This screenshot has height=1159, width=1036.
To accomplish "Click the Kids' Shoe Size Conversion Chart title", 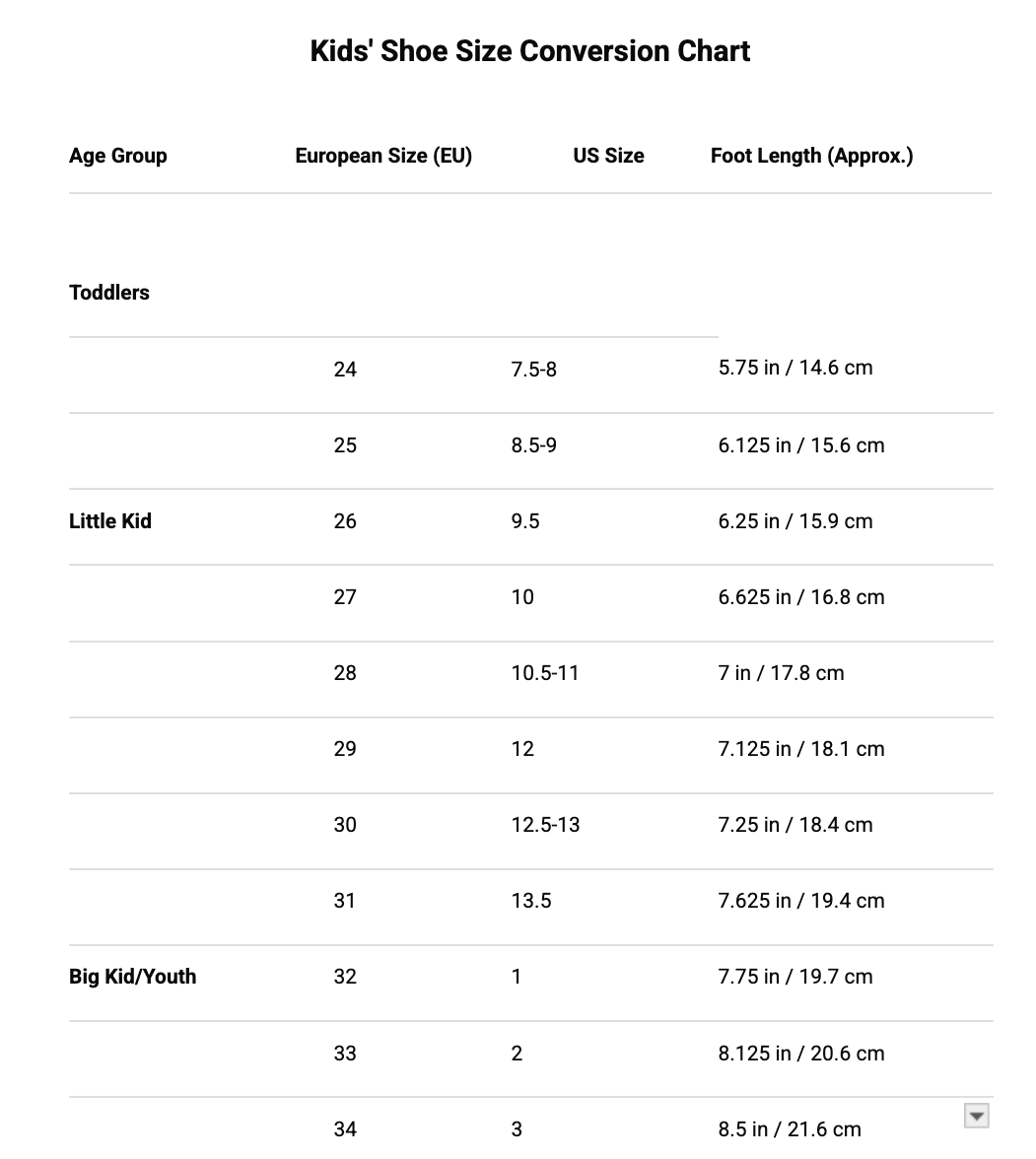I will click(x=529, y=51).
